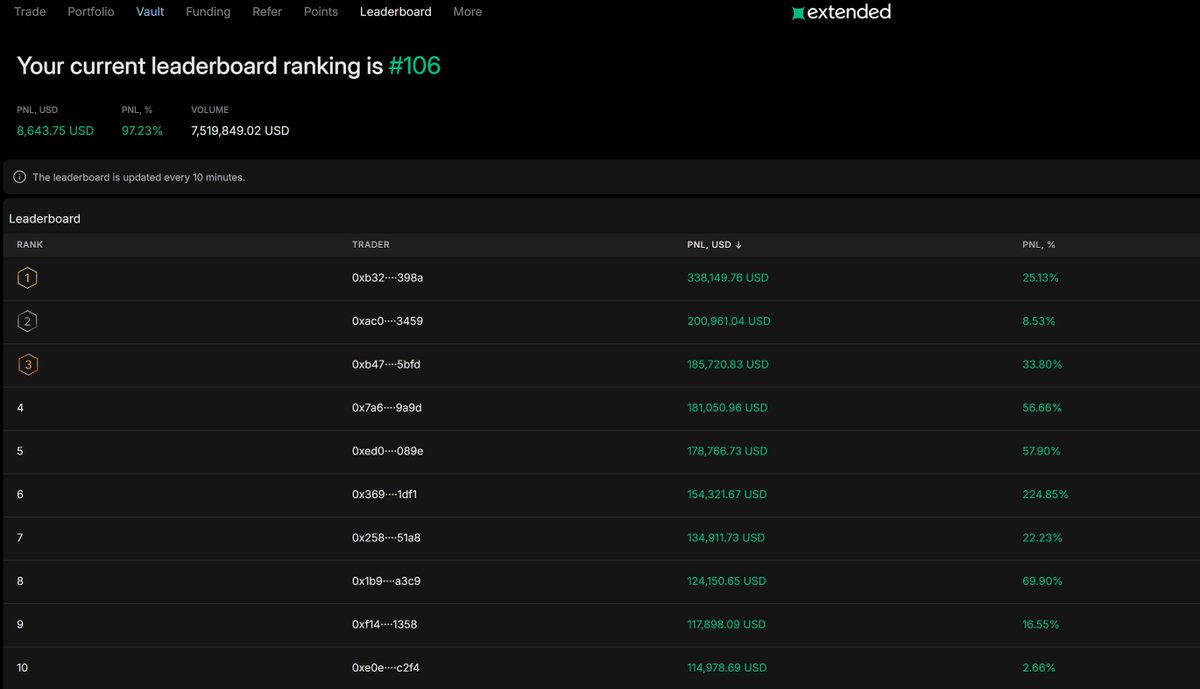Click PNL value 124,150.65 USD

click(727, 581)
